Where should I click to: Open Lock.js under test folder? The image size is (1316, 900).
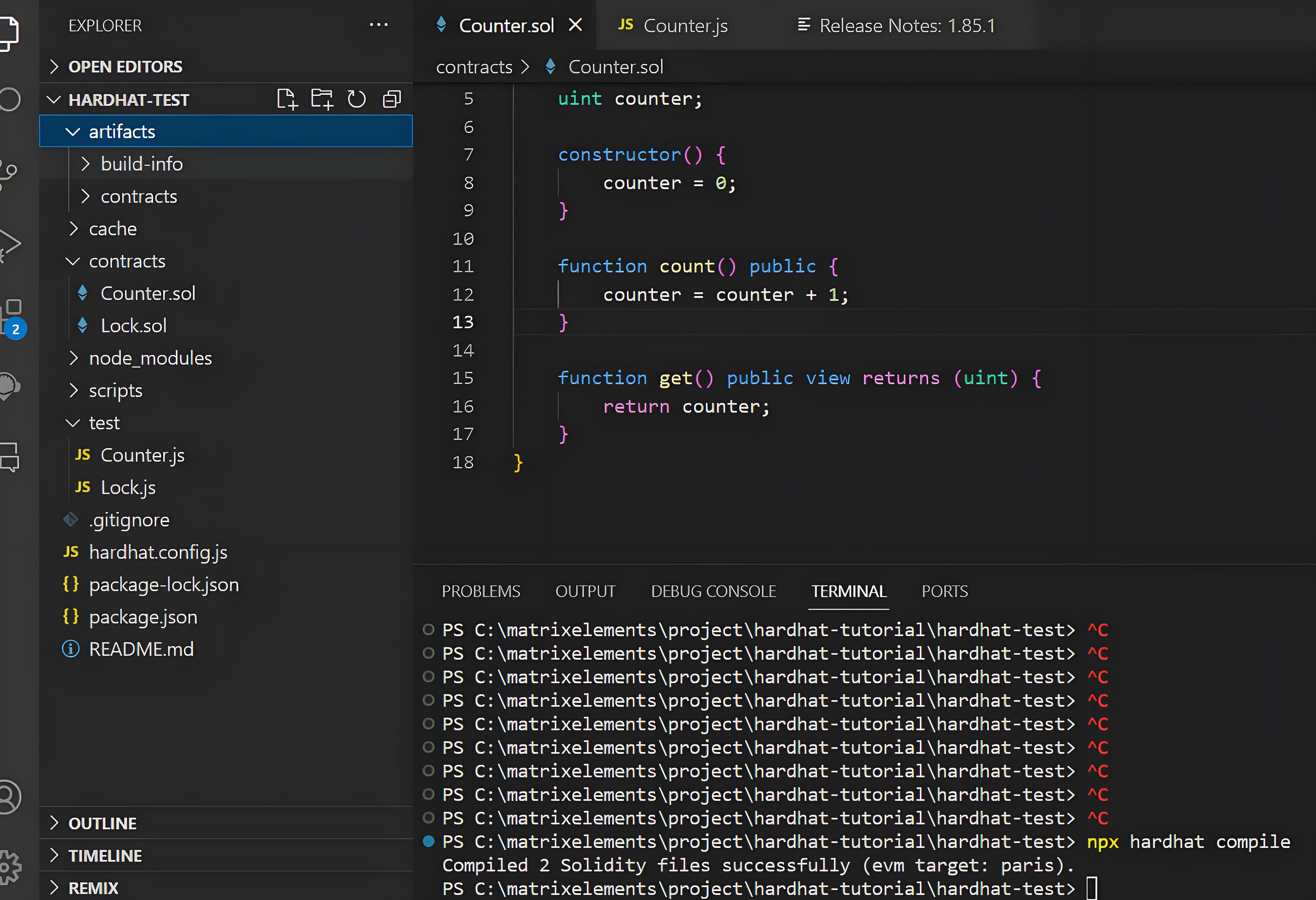coord(226,487)
